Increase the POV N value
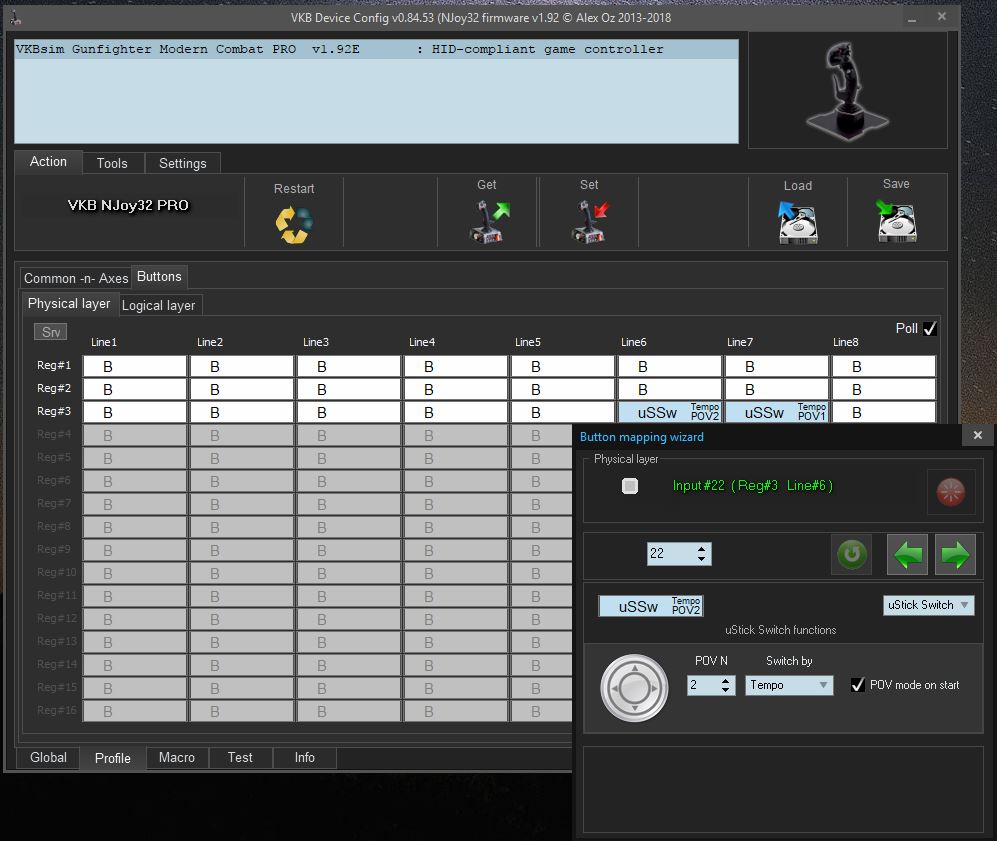This screenshot has width=997, height=841. coord(725,681)
